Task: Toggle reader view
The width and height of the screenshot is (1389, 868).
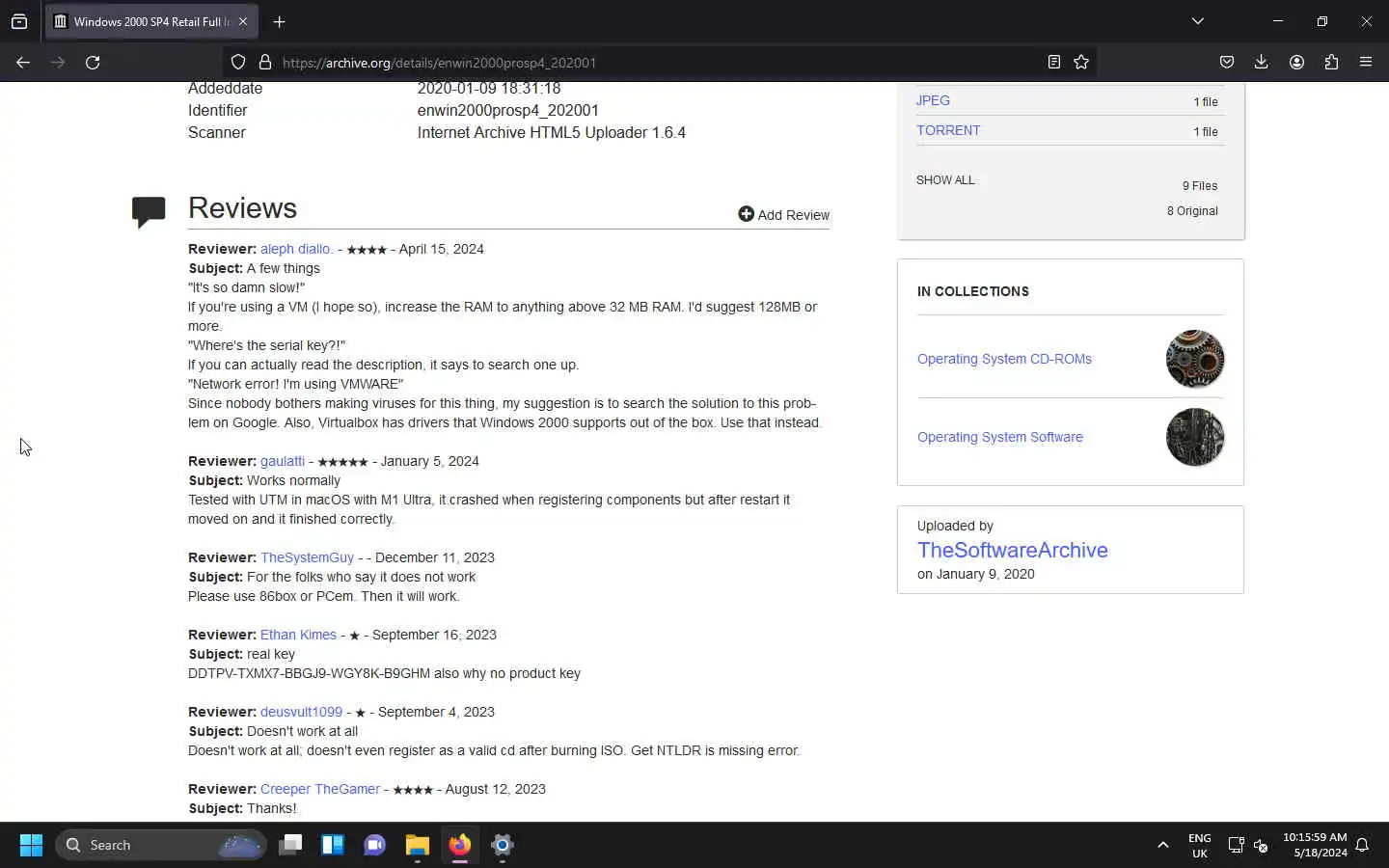Action: tap(1054, 62)
